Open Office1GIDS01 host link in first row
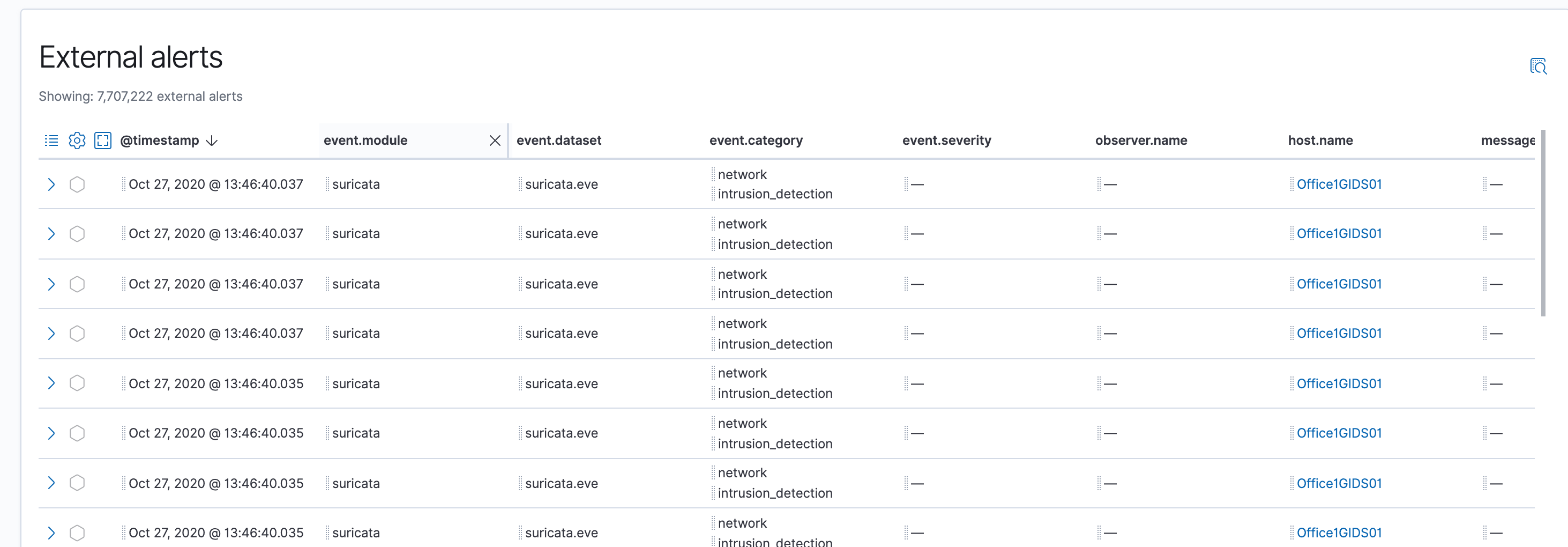The image size is (1568, 547). 1339,184
